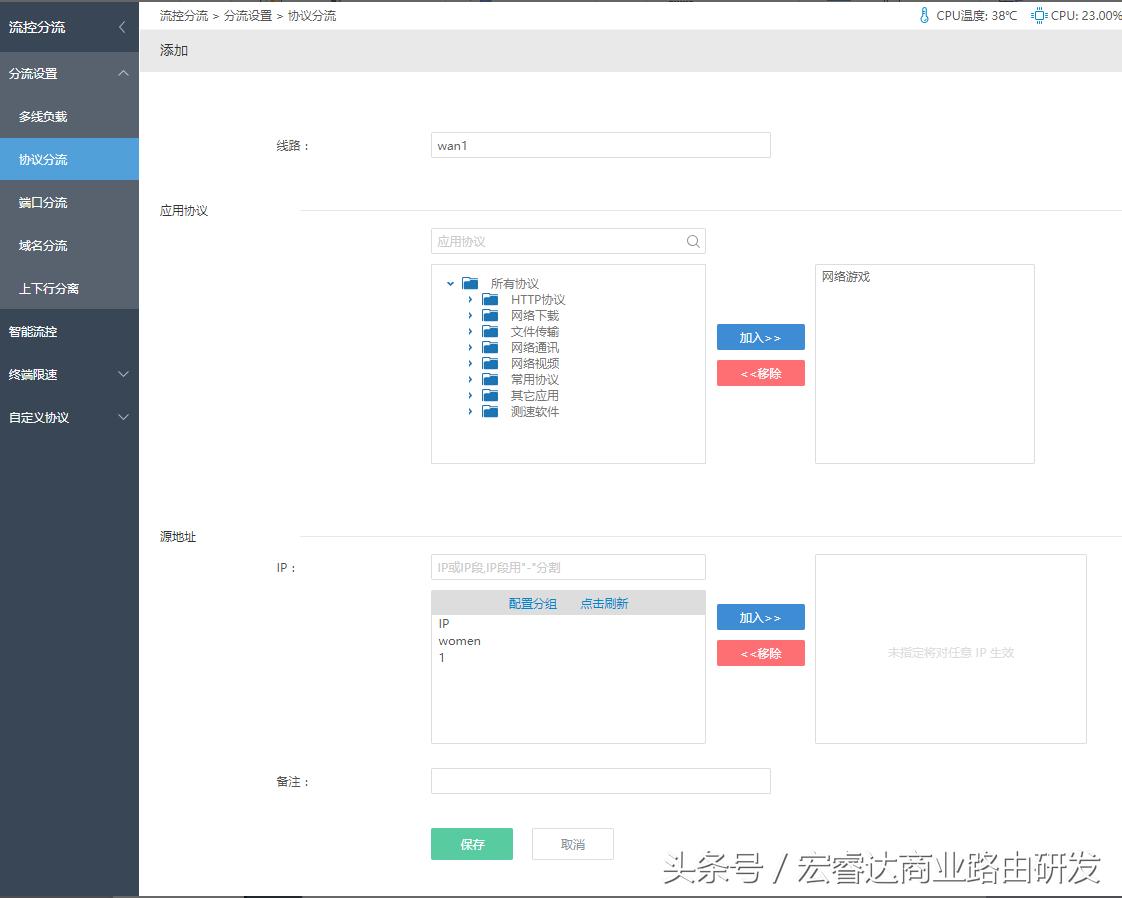Click the 备注 remarks input field
Image resolution: width=1122 pixels, height=898 pixels.
coord(600,781)
